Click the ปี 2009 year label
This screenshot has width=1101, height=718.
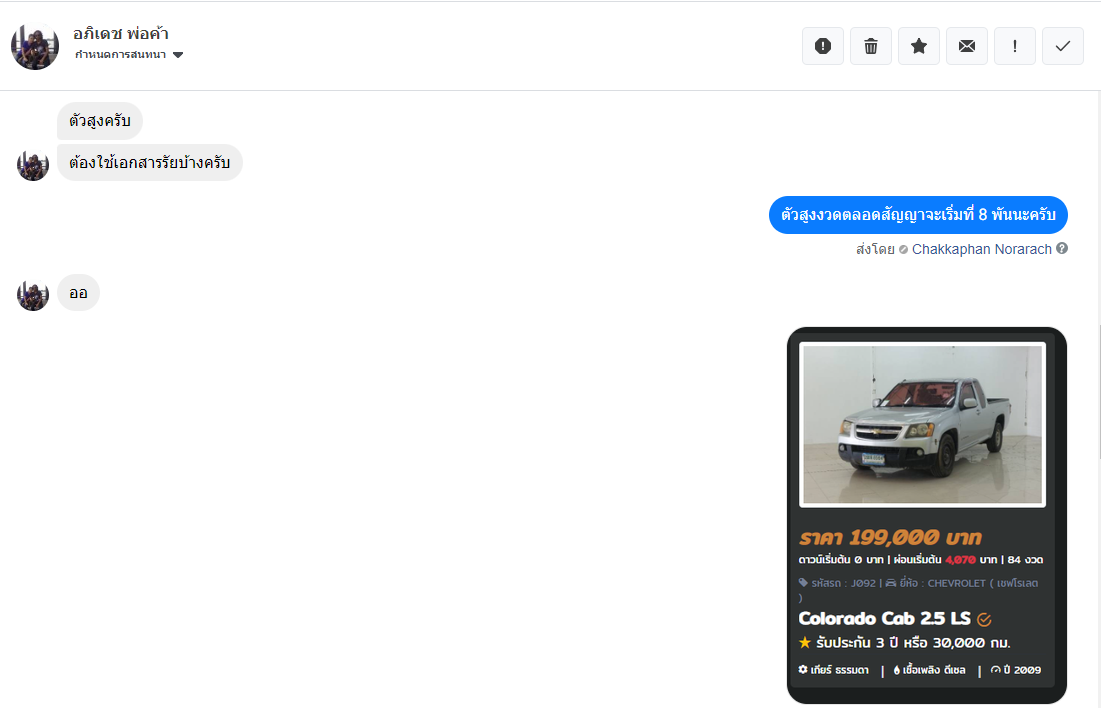click(1016, 670)
